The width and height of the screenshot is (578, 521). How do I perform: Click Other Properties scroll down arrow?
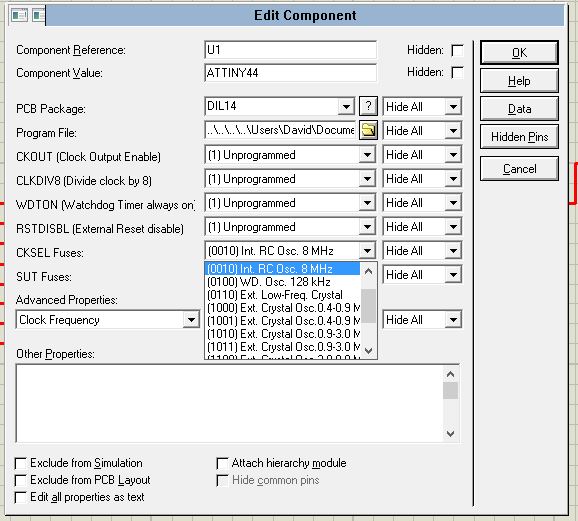click(x=450, y=433)
